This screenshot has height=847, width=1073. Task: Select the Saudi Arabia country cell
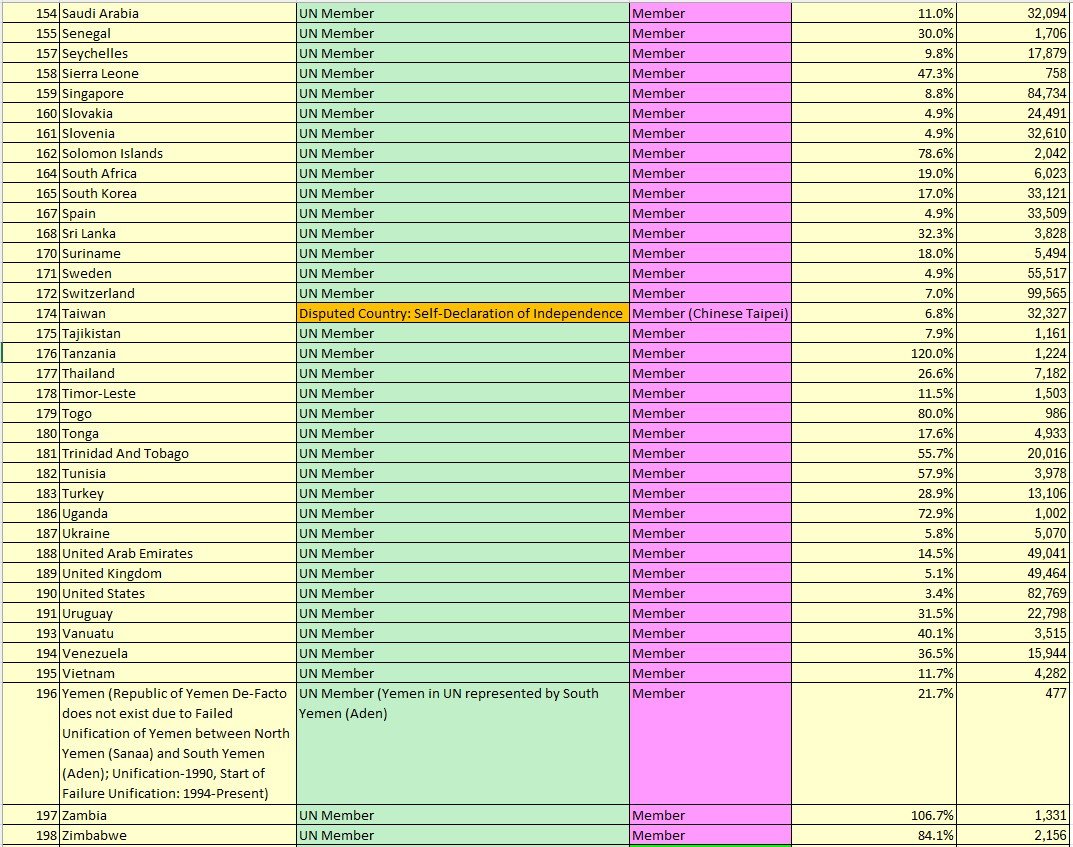[x=178, y=13]
